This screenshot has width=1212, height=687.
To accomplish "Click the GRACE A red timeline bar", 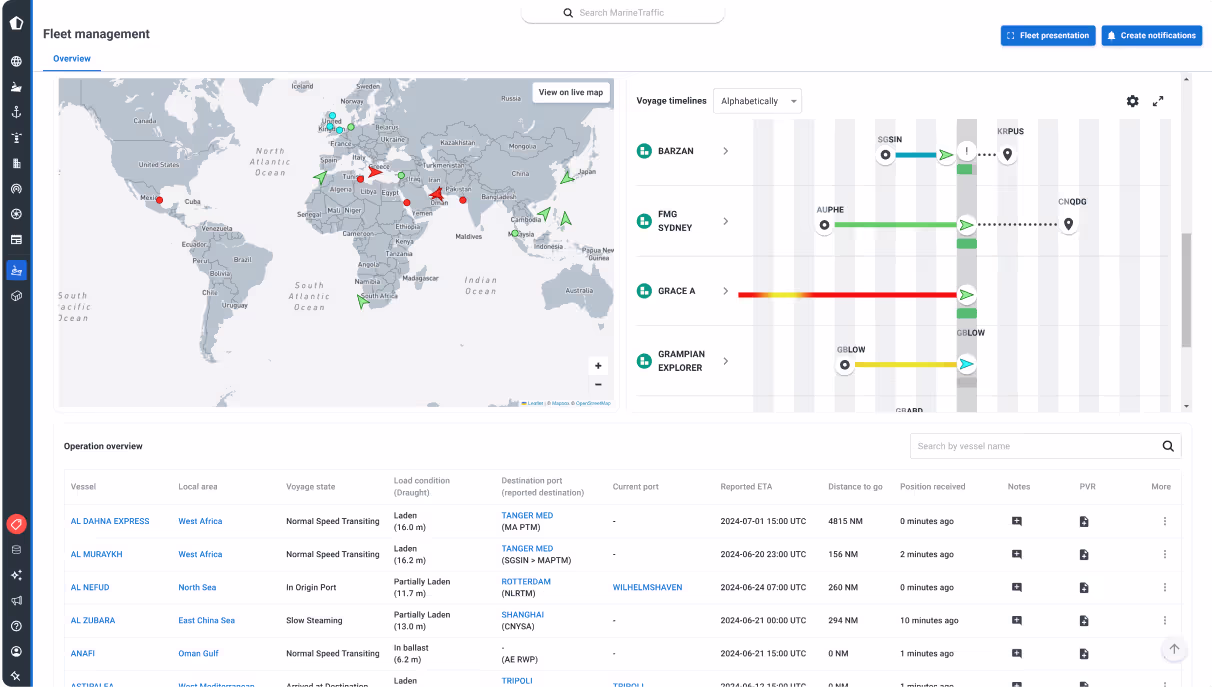I will [x=847, y=295].
